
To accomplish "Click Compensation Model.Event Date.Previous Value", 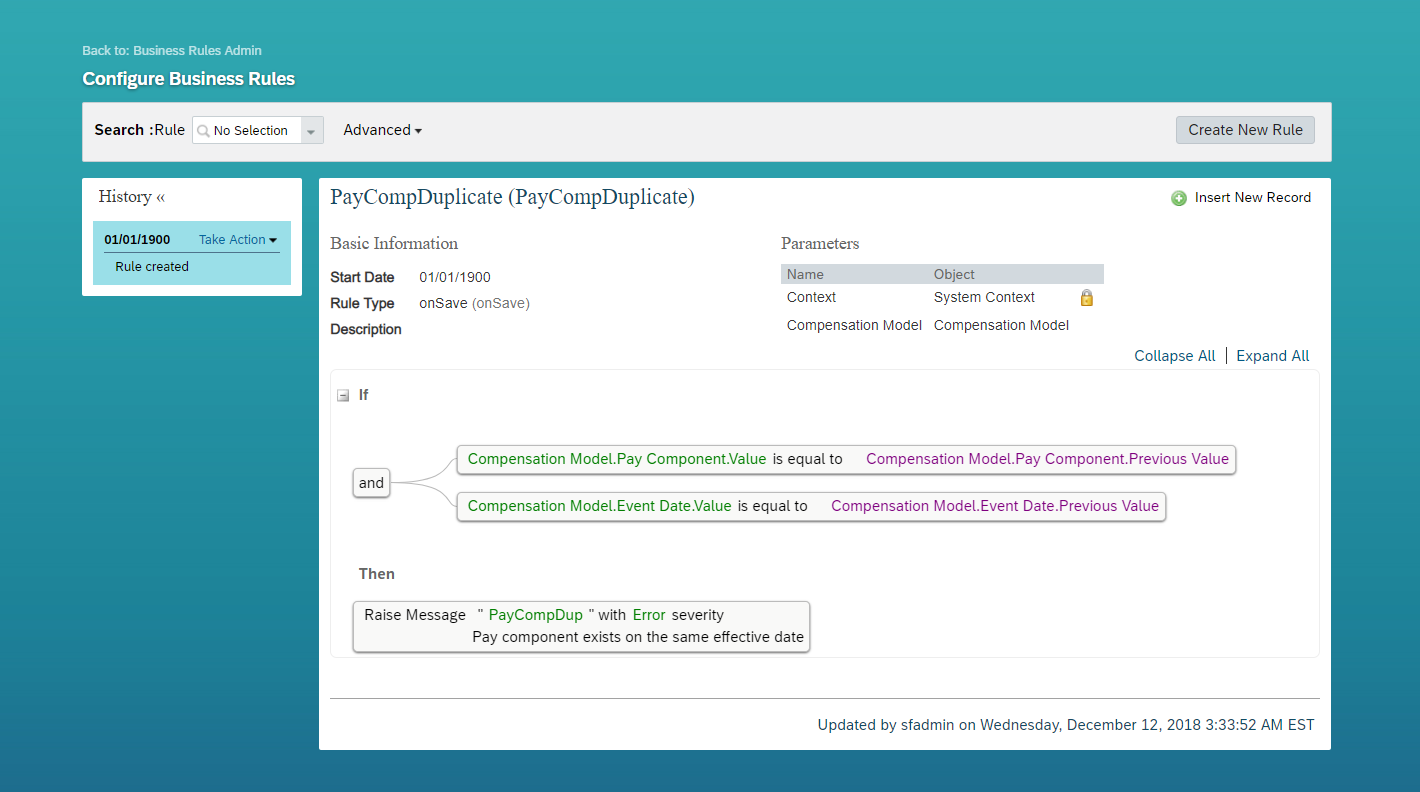I will coord(995,506).
